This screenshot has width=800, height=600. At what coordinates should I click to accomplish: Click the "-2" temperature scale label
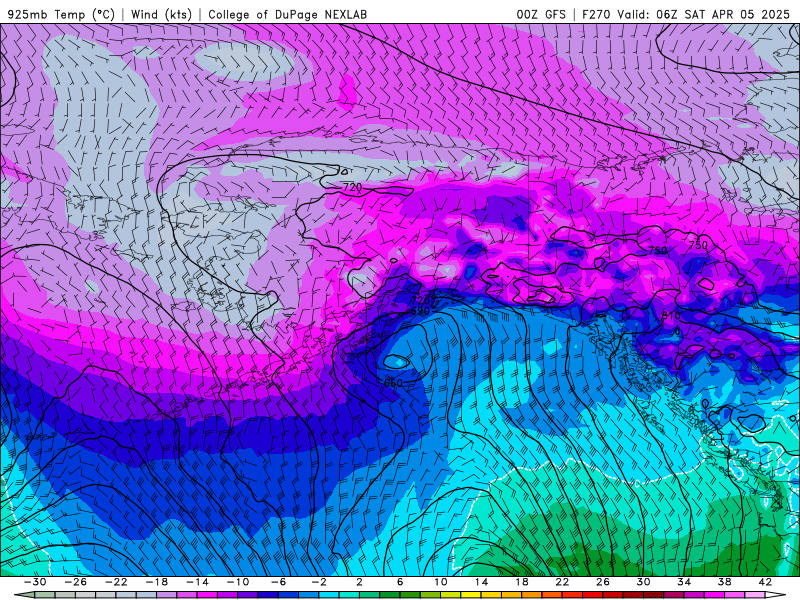[319, 582]
